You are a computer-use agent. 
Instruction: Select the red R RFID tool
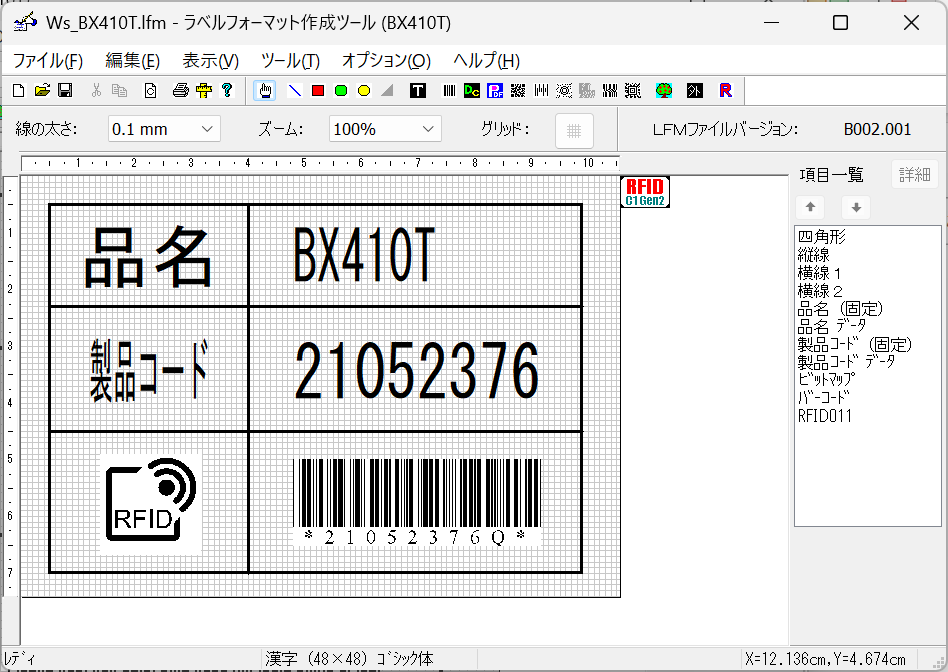coord(726,91)
